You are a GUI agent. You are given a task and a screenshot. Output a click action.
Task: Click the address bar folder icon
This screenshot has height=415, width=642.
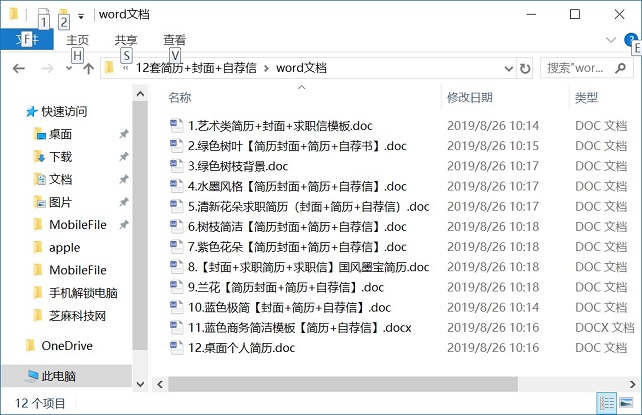pyautogui.click(x=109, y=68)
